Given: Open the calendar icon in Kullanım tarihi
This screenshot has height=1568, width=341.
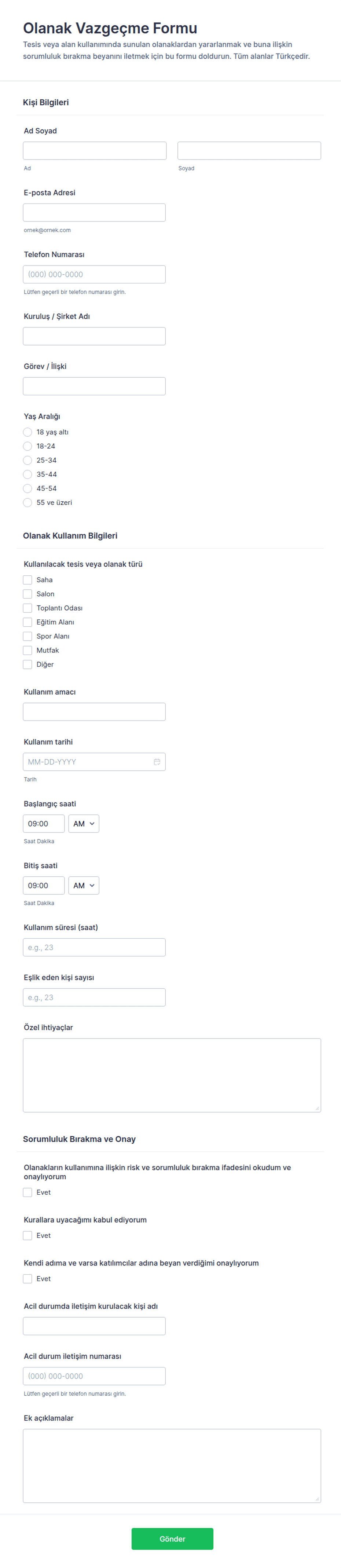Looking at the screenshot, I should coord(157,762).
